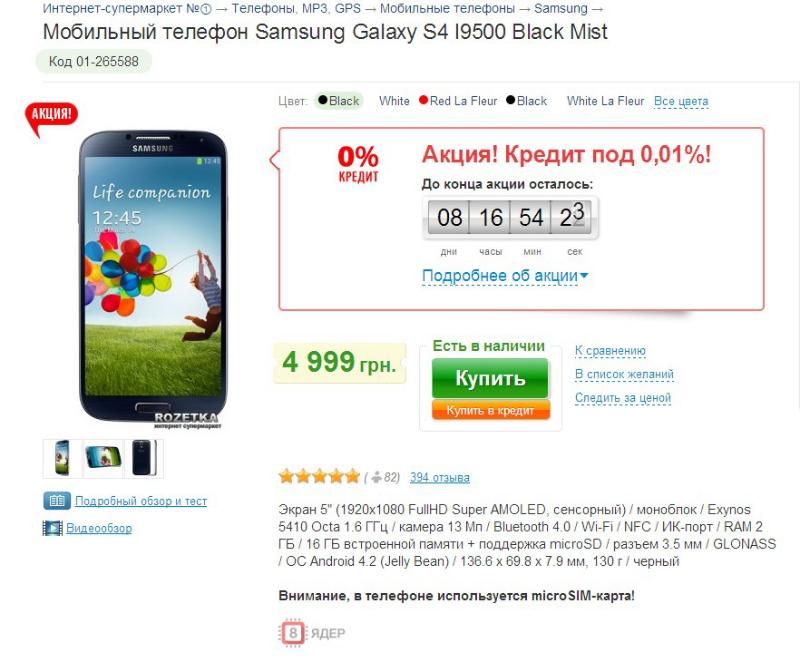
Task: Open the third thumbnail showing phone back
Action: (144, 458)
